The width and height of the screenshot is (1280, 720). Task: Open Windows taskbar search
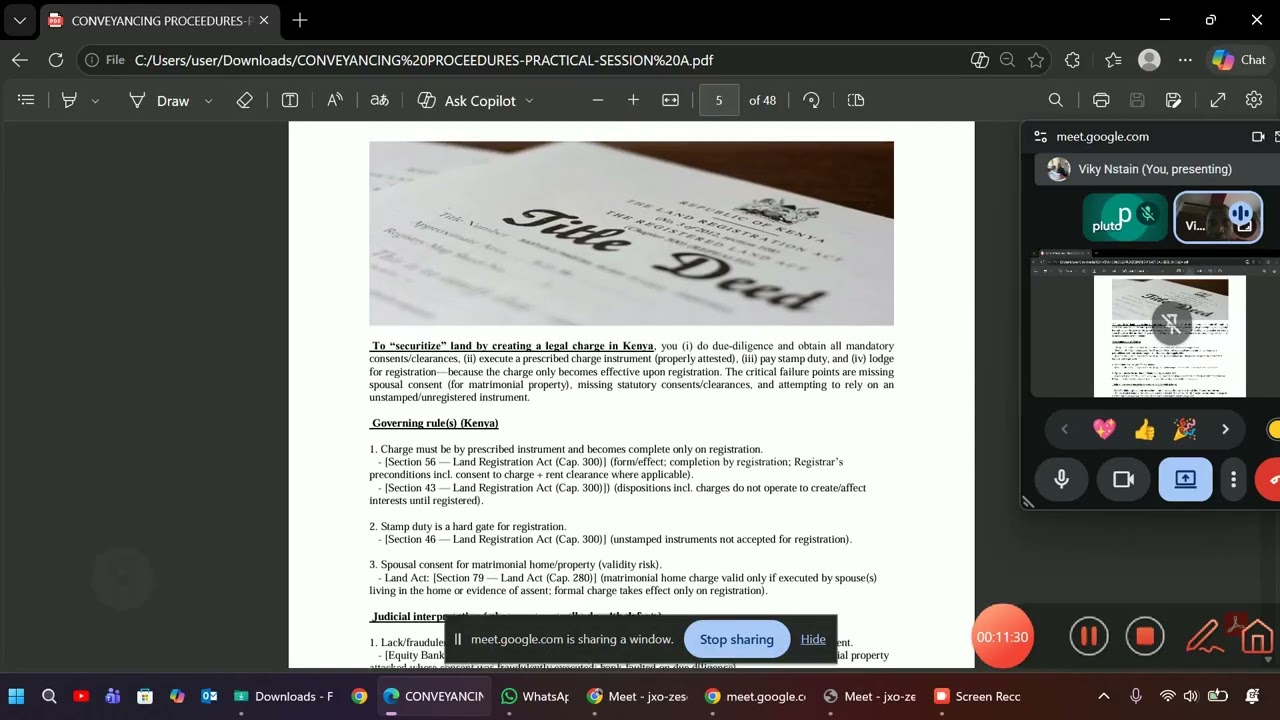tap(49, 696)
